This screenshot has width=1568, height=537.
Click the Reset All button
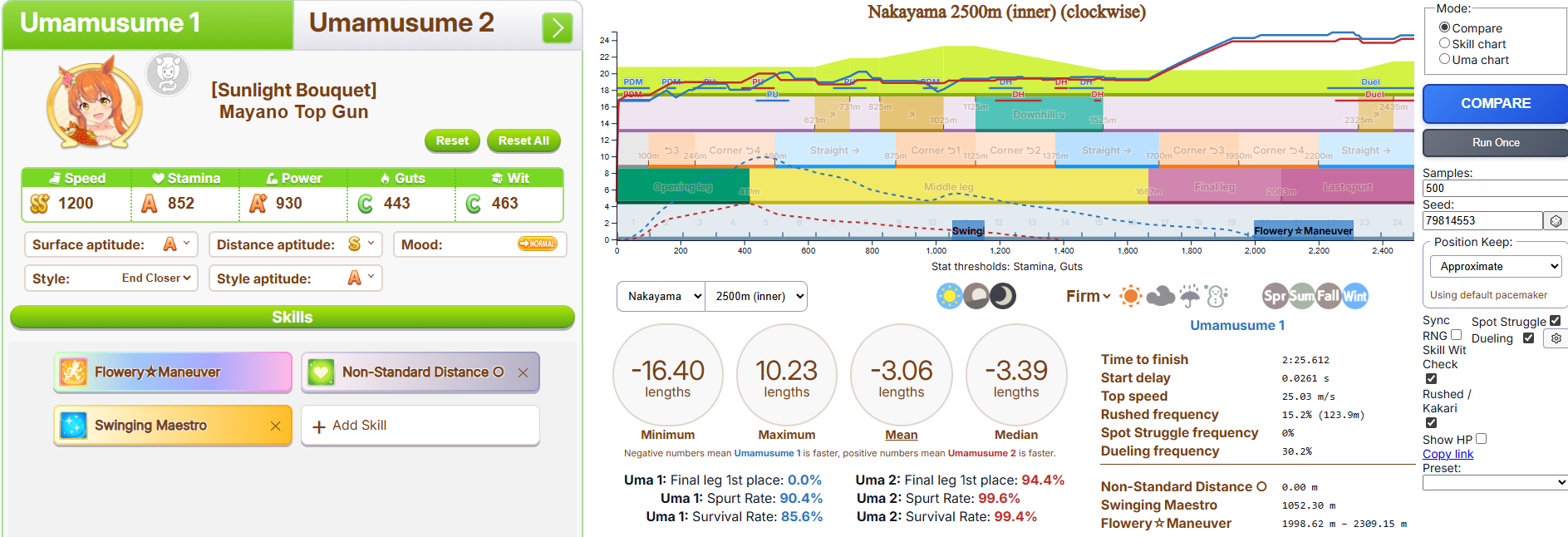pyautogui.click(x=523, y=140)
